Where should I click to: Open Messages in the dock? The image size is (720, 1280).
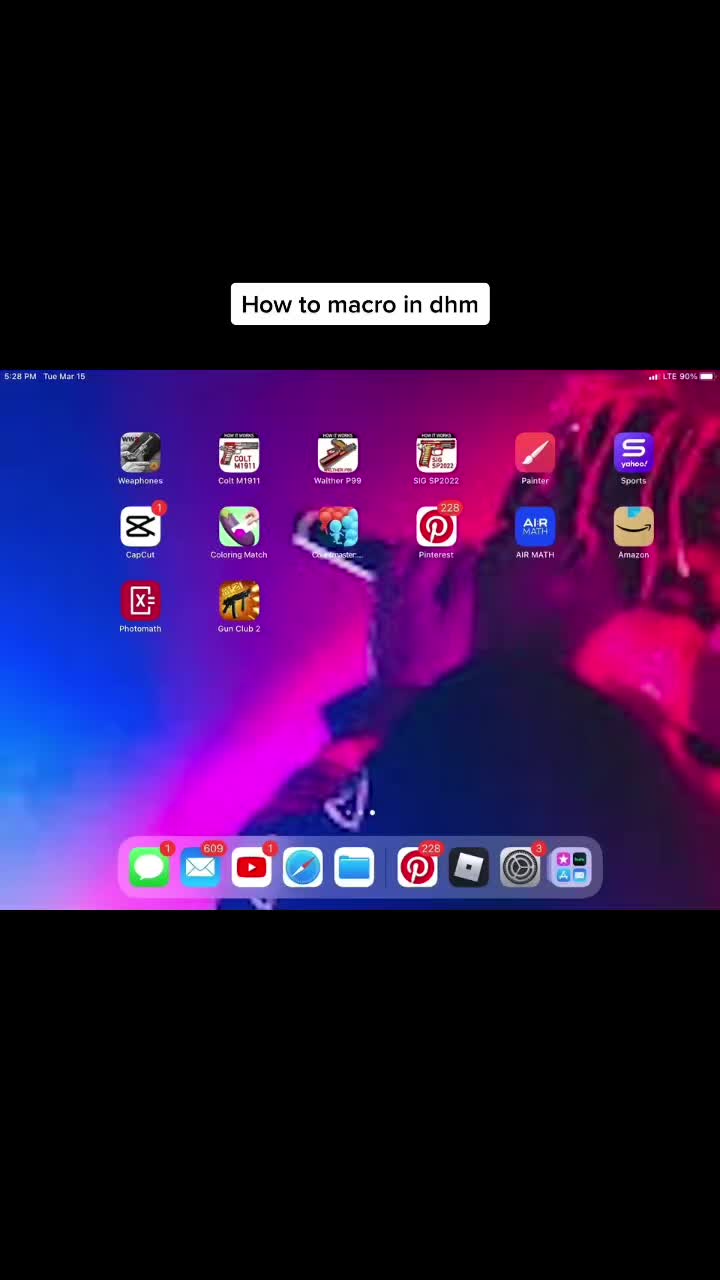click(x=149, y=867)
